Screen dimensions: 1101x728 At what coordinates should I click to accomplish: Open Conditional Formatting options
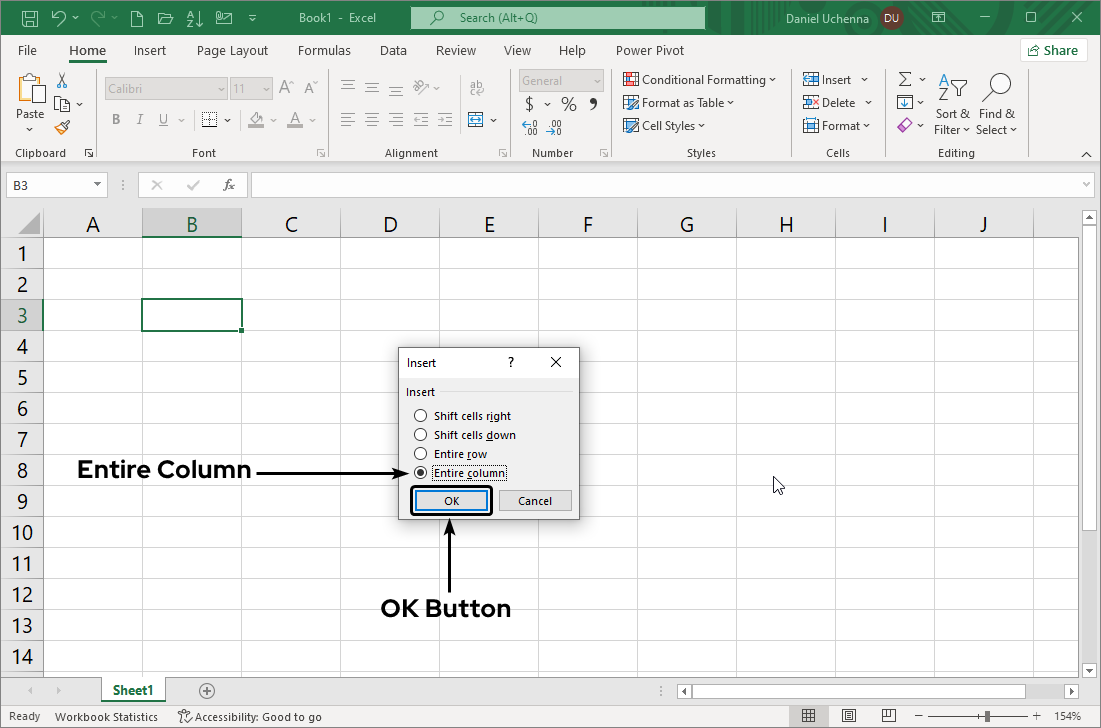pos(698,79)
